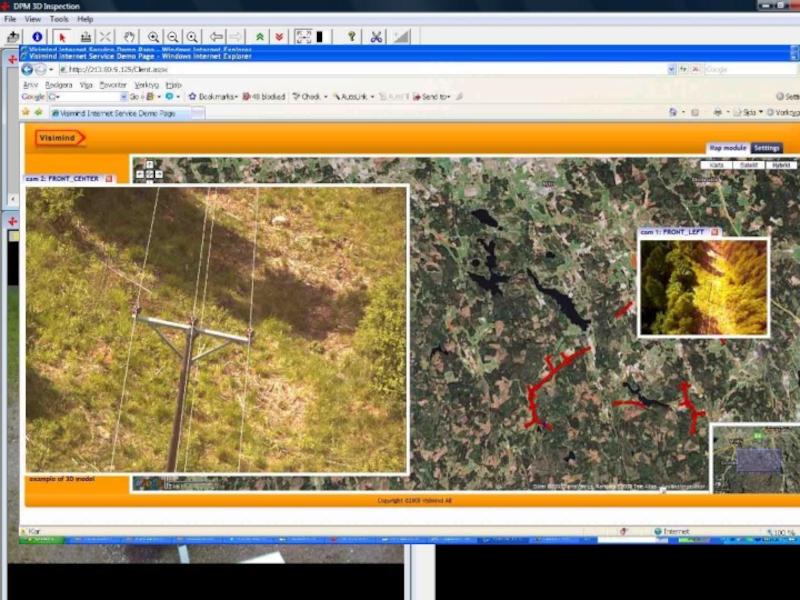Click the IE home icon
800x600 pixels.
point(673,112)
